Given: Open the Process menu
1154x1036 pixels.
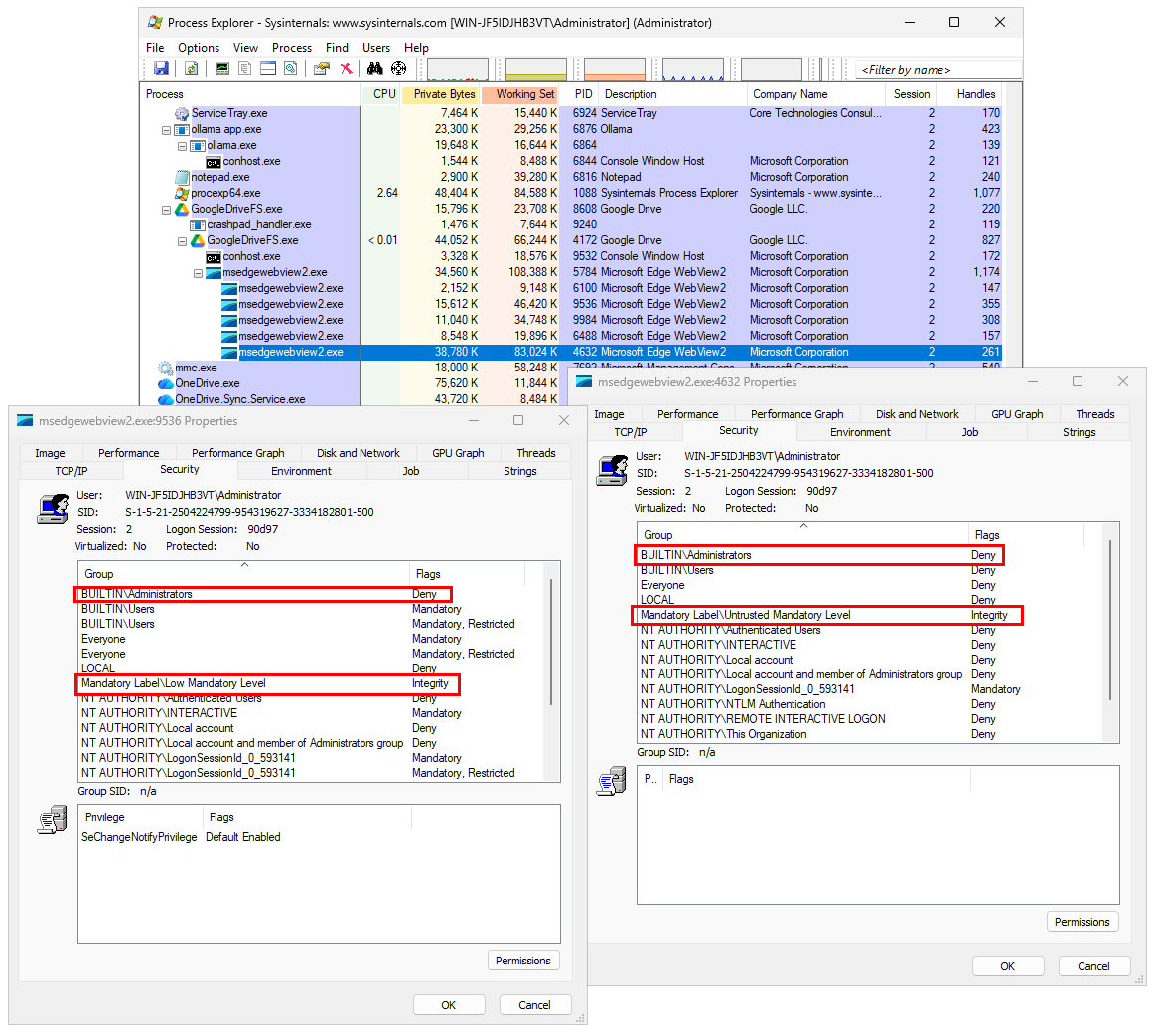Looking at the screenshot, I should point(292,47).
